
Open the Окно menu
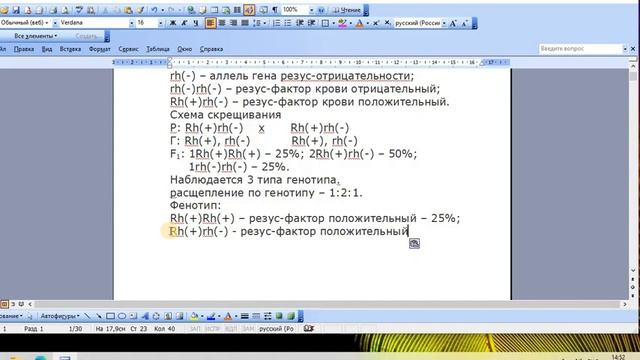pos(184,49)
